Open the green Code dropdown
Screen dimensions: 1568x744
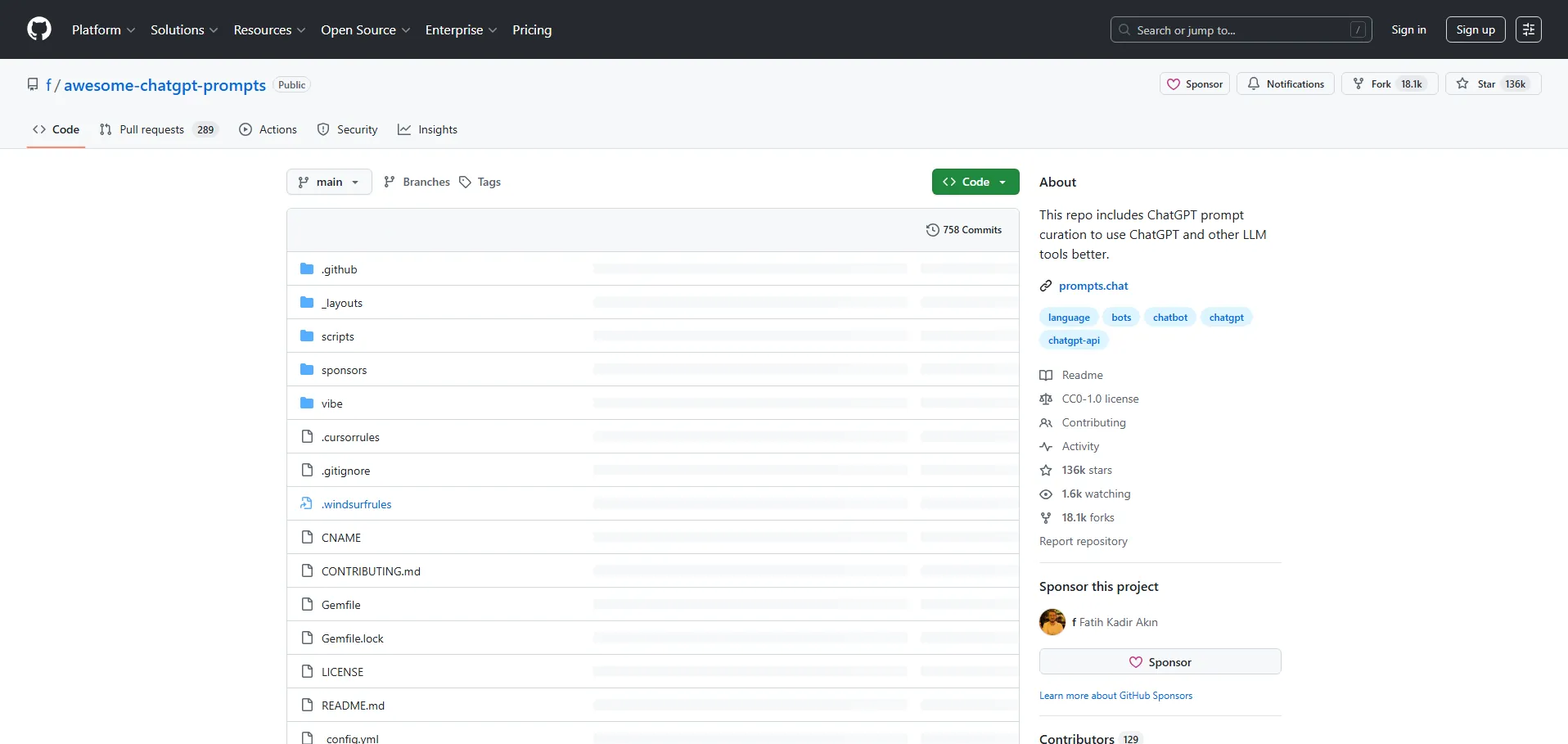click(975, 182)
